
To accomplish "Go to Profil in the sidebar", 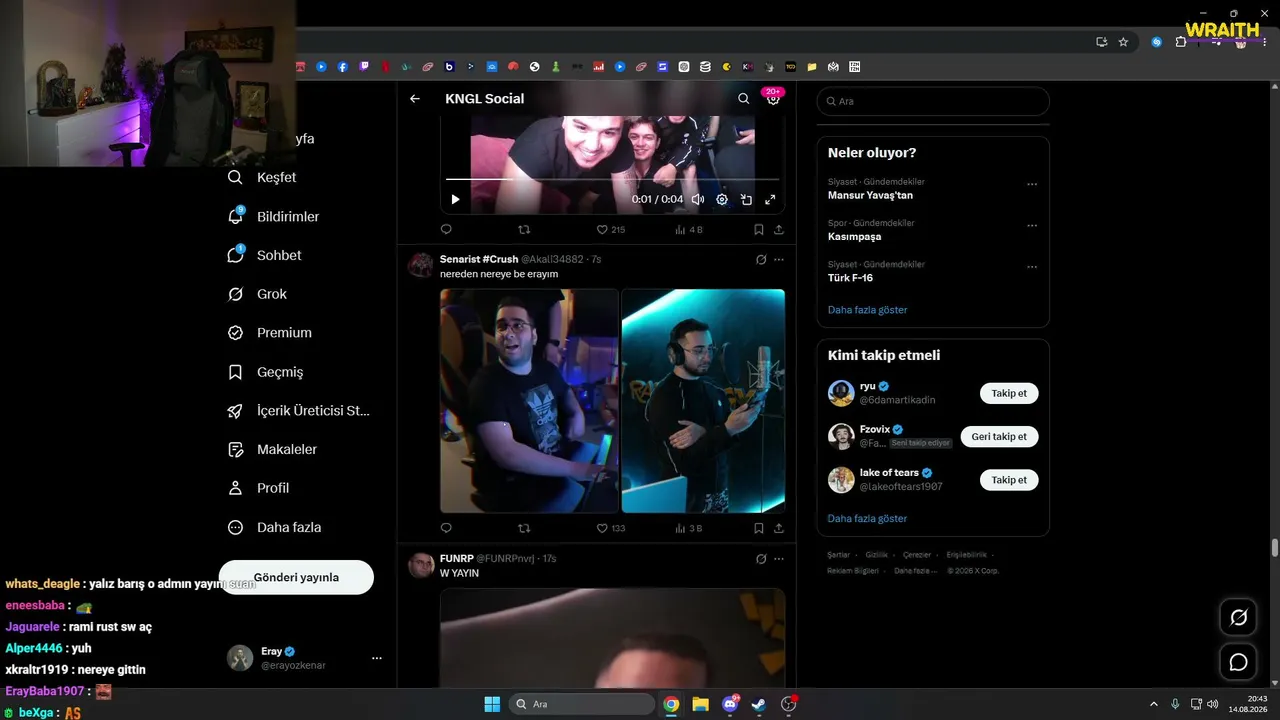I will [x=259, y=488].
